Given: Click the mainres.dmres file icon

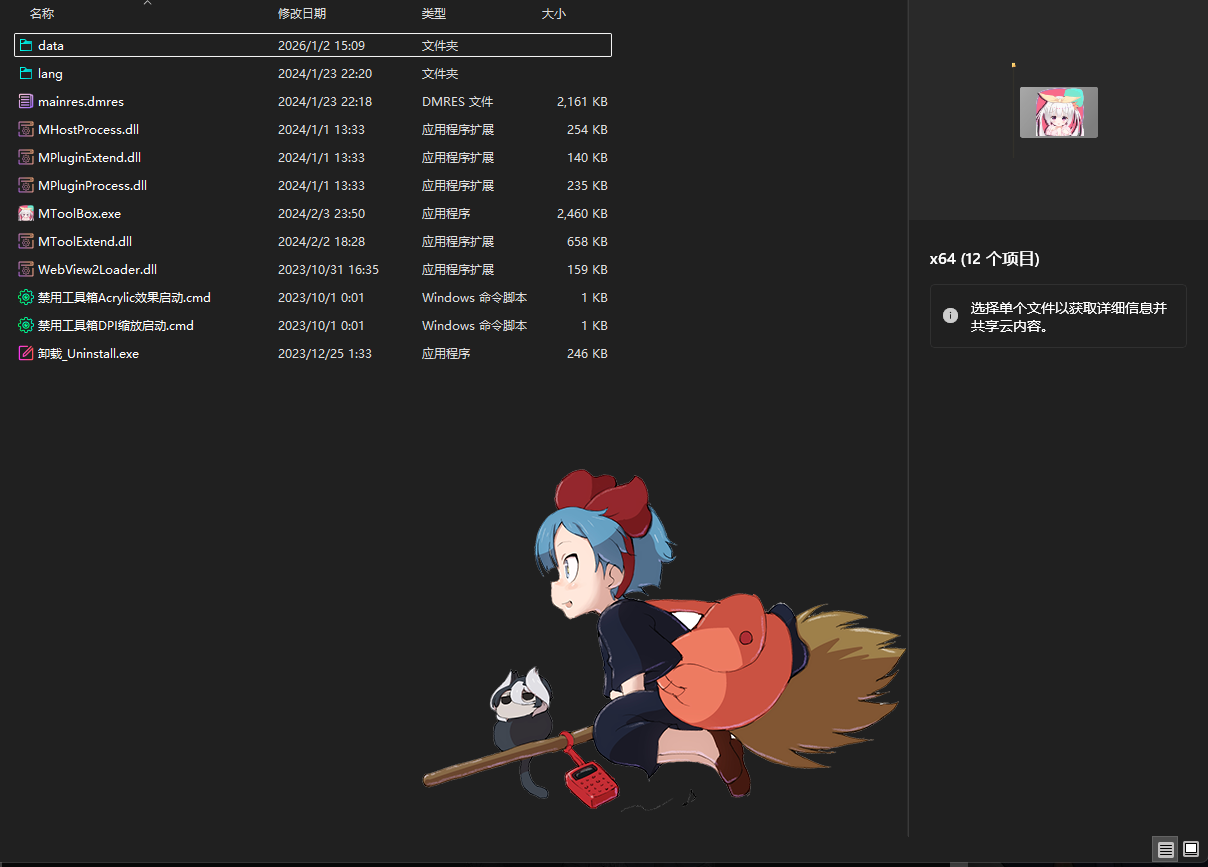Looking at the screenshot, I should [26, 101].
